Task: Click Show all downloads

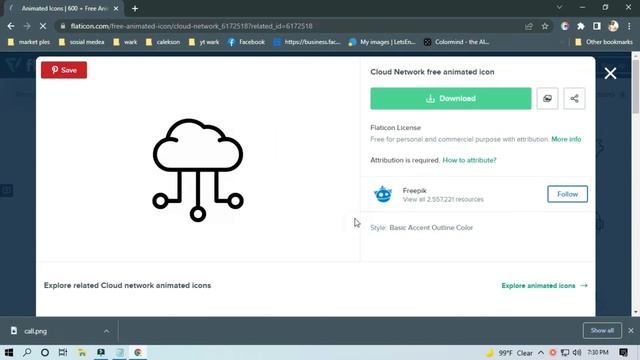Action: click(x=602, y=331)
